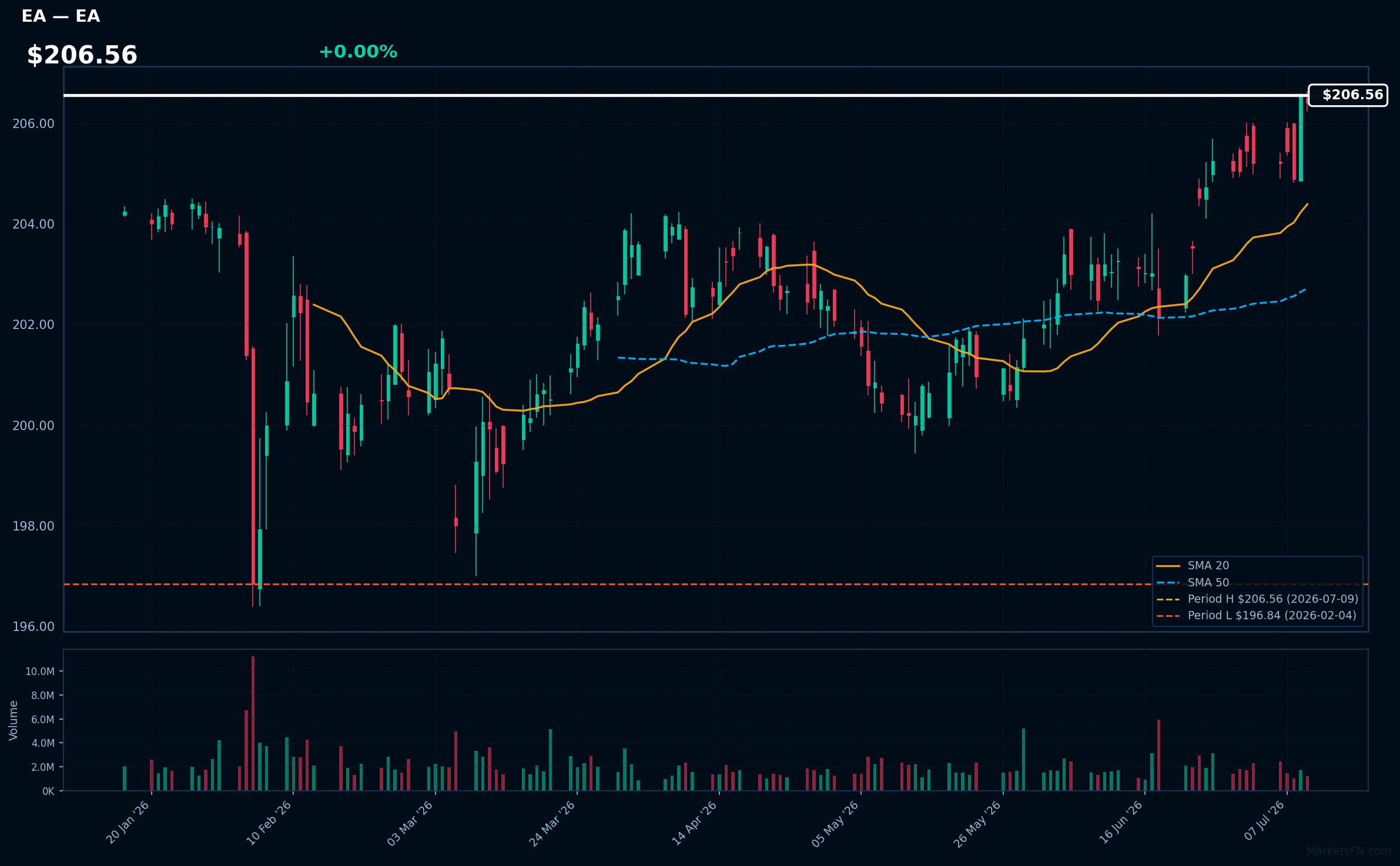Click the 6.0M volume axis label

(43, 720)
